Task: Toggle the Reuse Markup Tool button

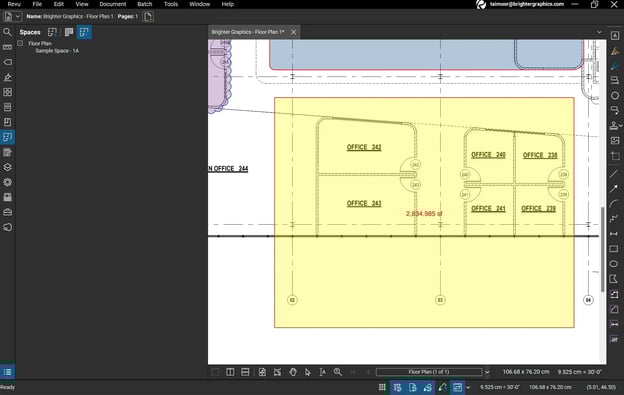Action: click(443, 387)
